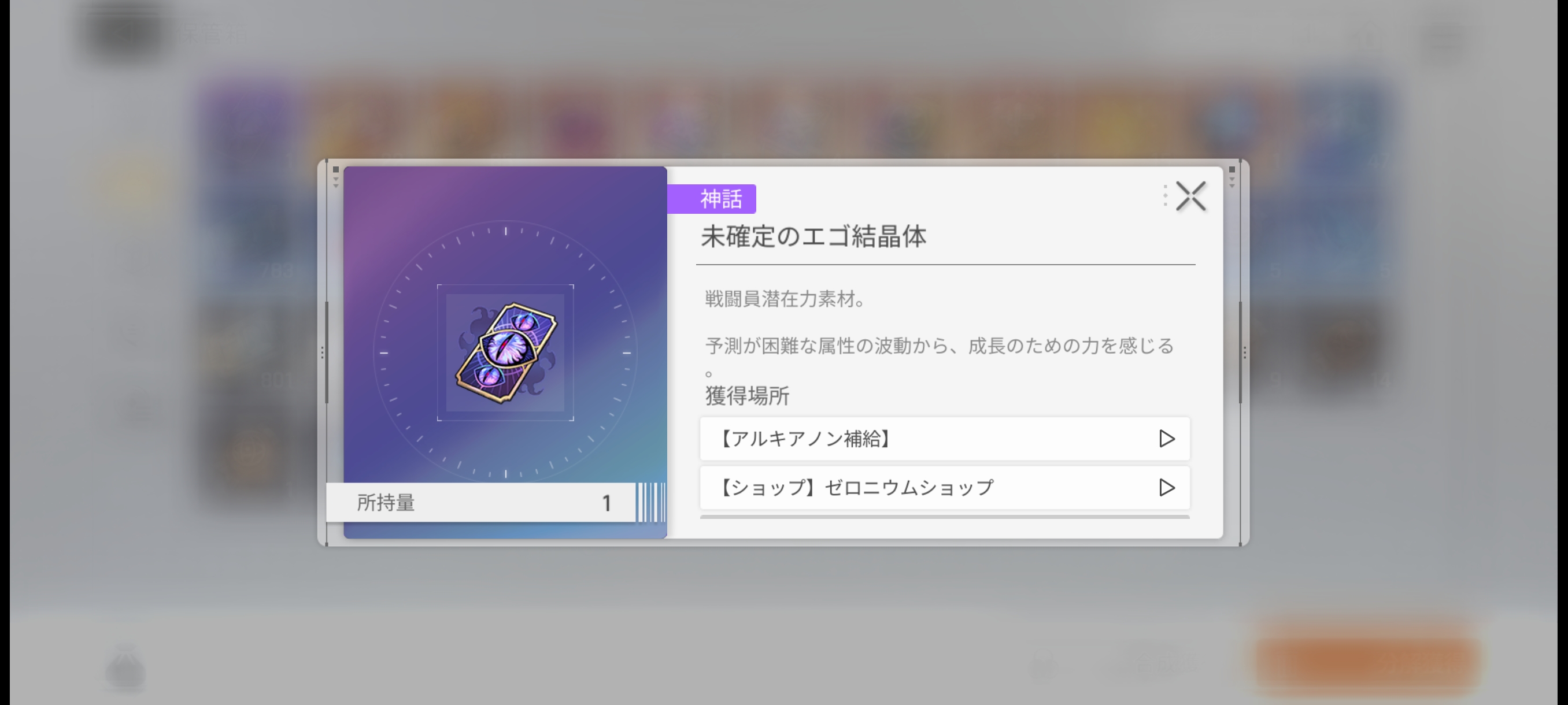Image resolution: width=1568 pixels, height=705 pixels.
Task: Click the arrow beside ゼロニウムショップ
Action: tap(1166, 487)
